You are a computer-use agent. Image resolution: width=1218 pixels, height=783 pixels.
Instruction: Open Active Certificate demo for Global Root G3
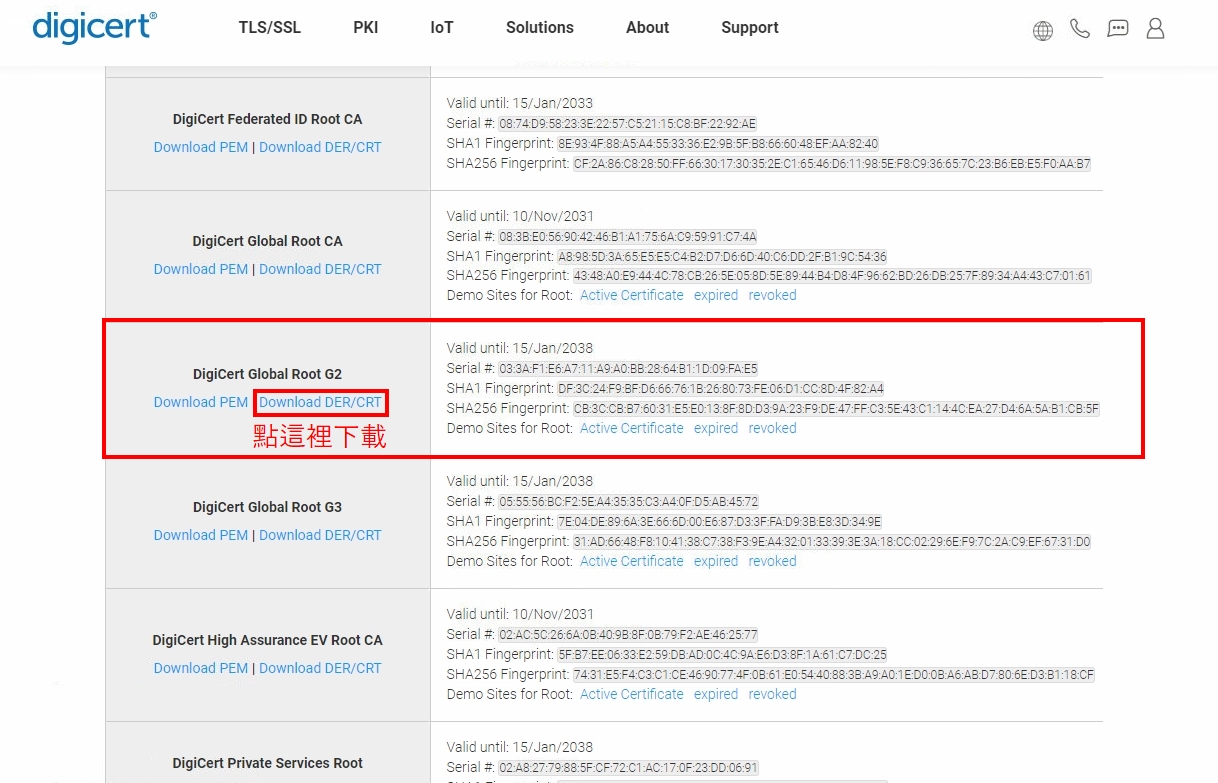(632, 561)
